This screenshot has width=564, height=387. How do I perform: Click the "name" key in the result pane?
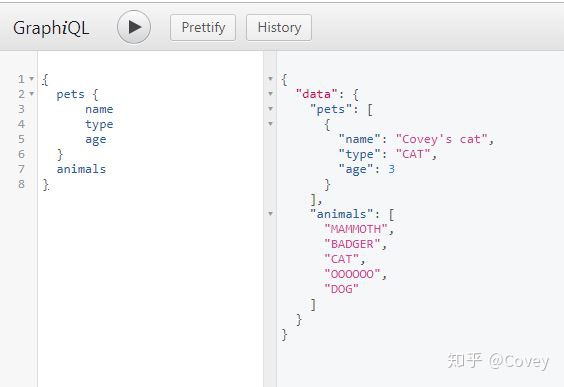point(359,139)
